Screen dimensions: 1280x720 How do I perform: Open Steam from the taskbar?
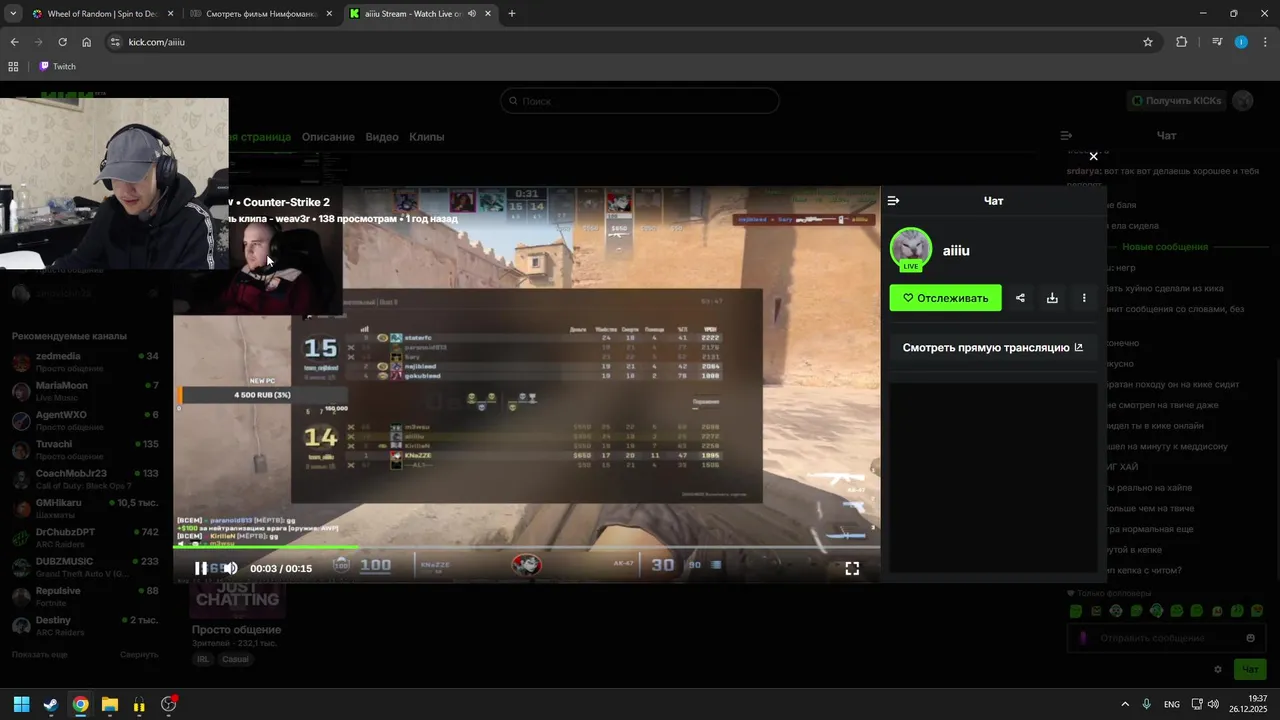tap(51, 704)
